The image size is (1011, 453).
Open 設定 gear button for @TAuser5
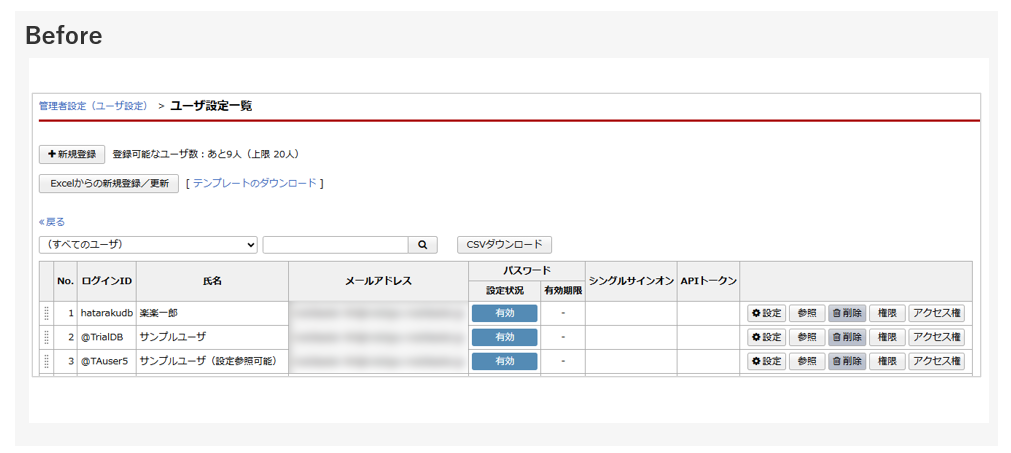pyautogui.click(x=767, y=361)
